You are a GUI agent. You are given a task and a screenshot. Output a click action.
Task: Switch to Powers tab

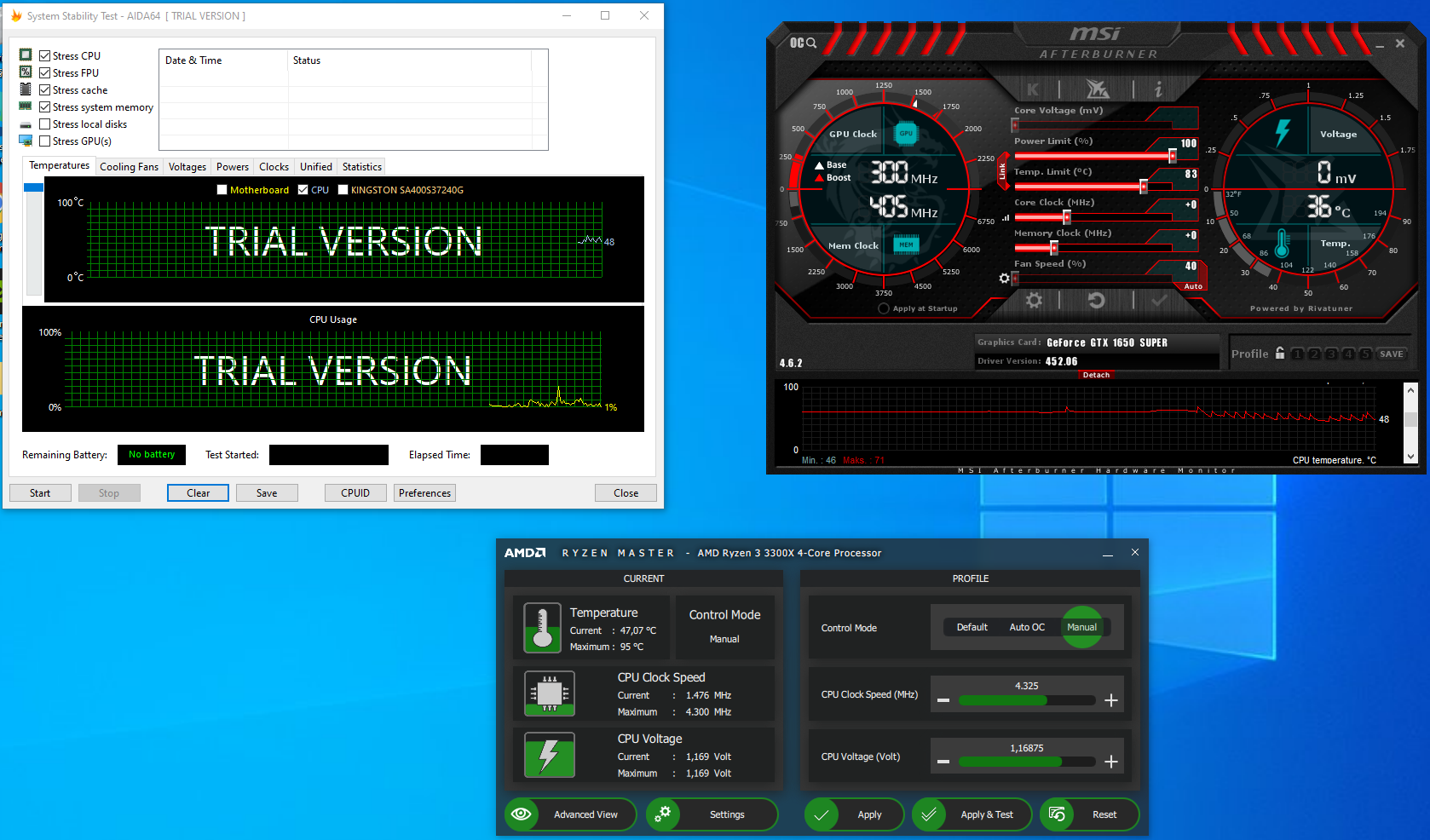(233, 167)
